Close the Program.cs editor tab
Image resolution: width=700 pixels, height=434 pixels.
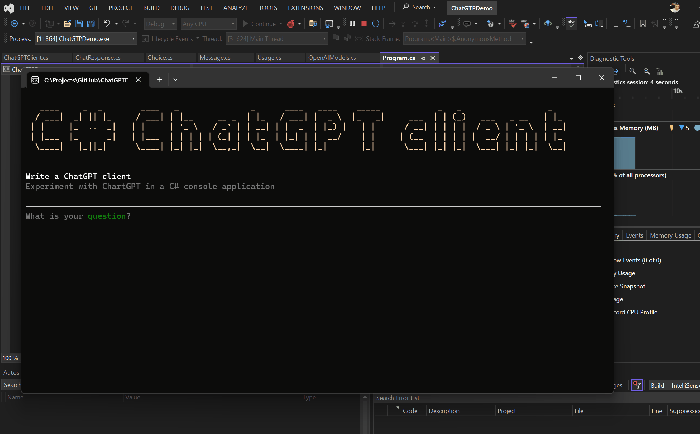click(433, 58)
